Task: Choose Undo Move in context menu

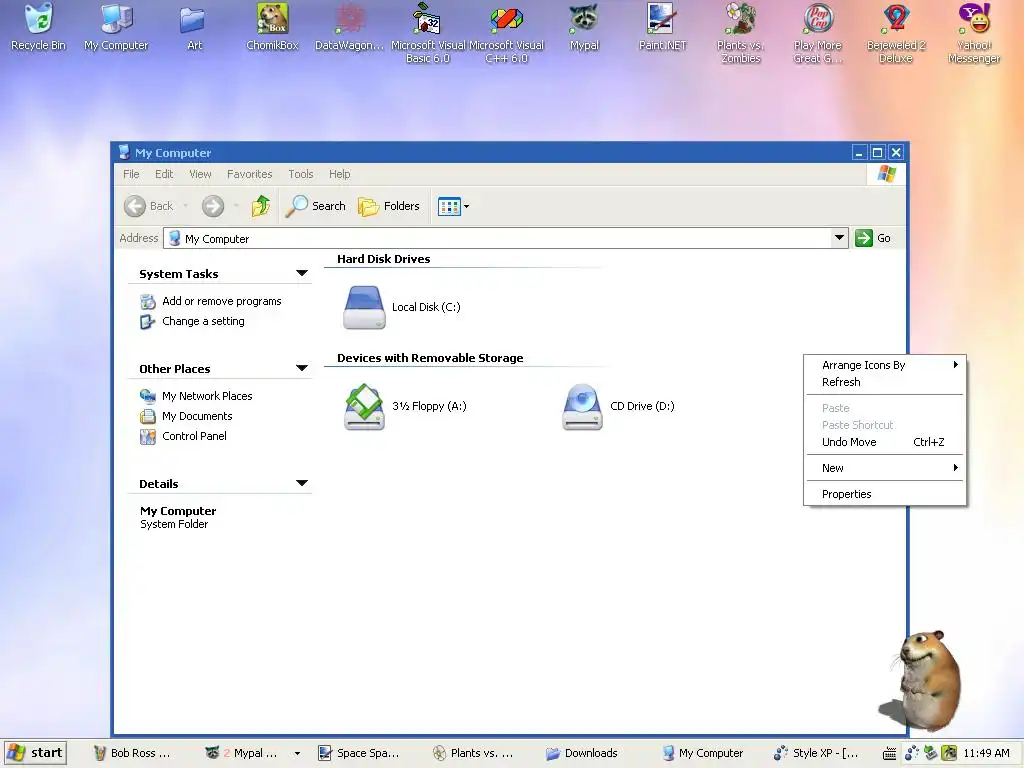Action: (884, 442)
